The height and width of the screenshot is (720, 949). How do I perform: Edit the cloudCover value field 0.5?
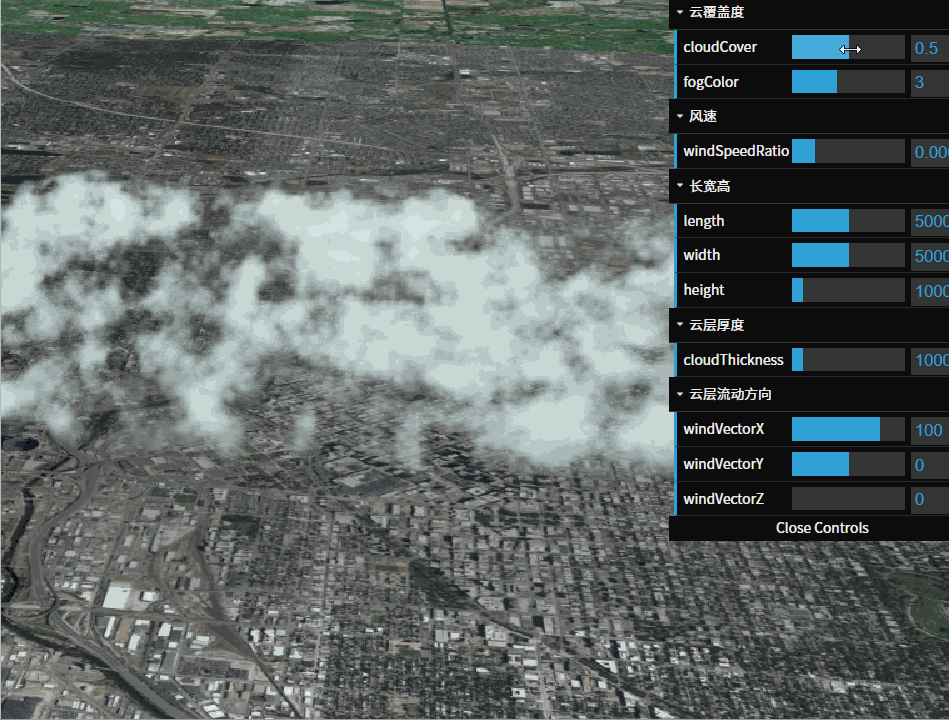pyautogui.click(x=930, y=48)
